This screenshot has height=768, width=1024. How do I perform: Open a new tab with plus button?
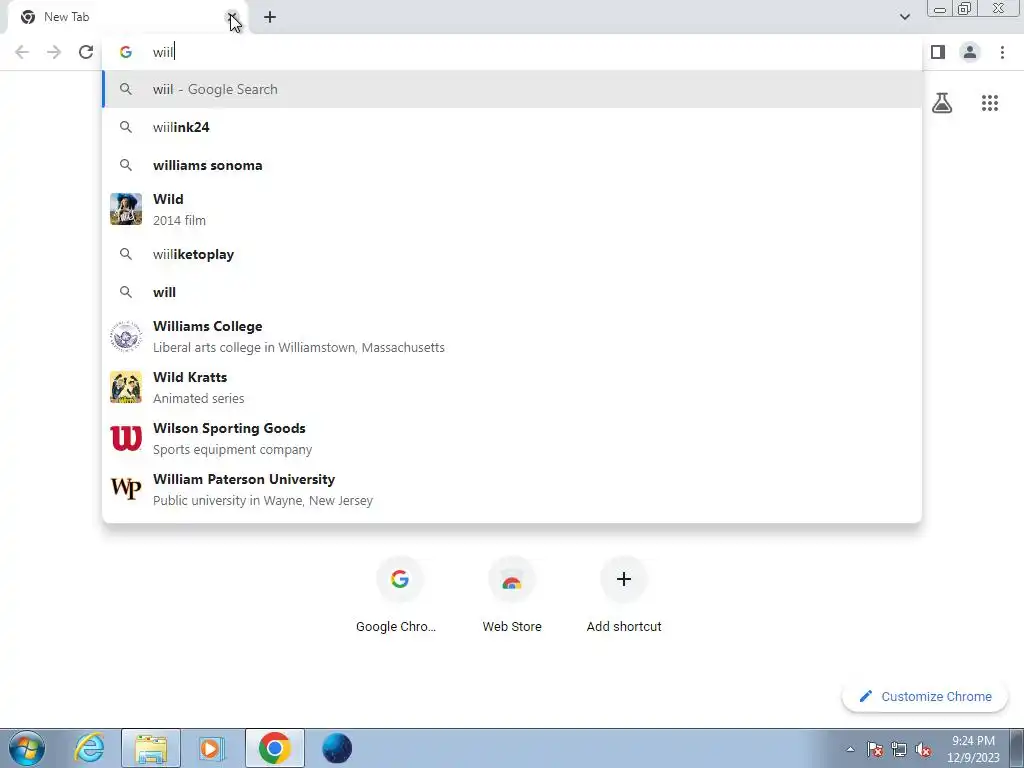270,18
